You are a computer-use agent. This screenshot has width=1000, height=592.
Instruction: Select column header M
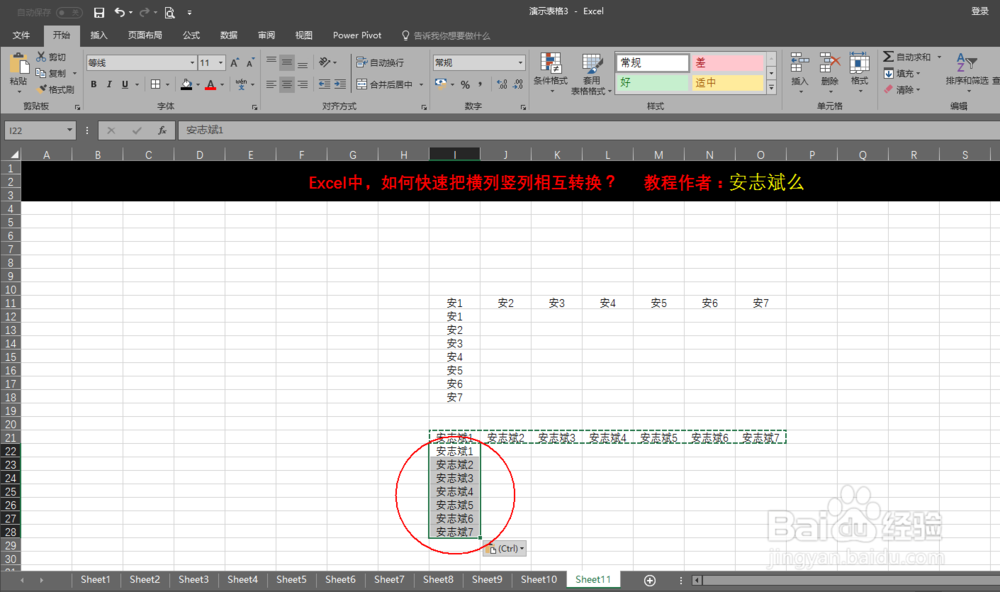point(659,154)
